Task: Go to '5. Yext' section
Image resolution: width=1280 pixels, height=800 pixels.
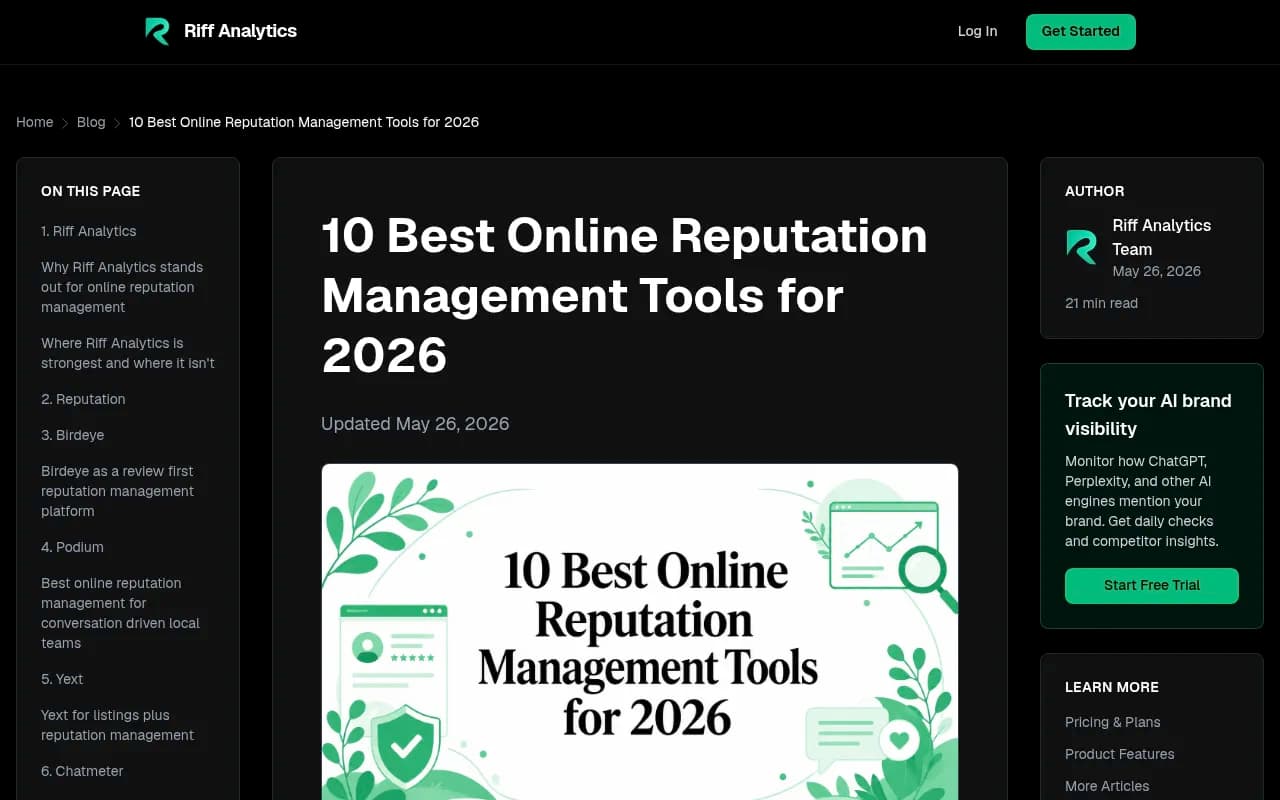Action: 62,679
